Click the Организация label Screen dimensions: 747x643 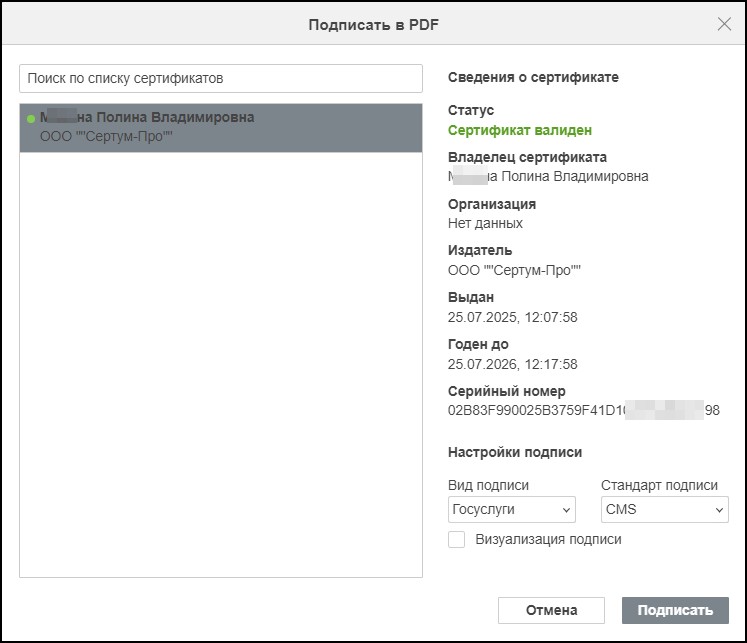(x=492, y=204)
